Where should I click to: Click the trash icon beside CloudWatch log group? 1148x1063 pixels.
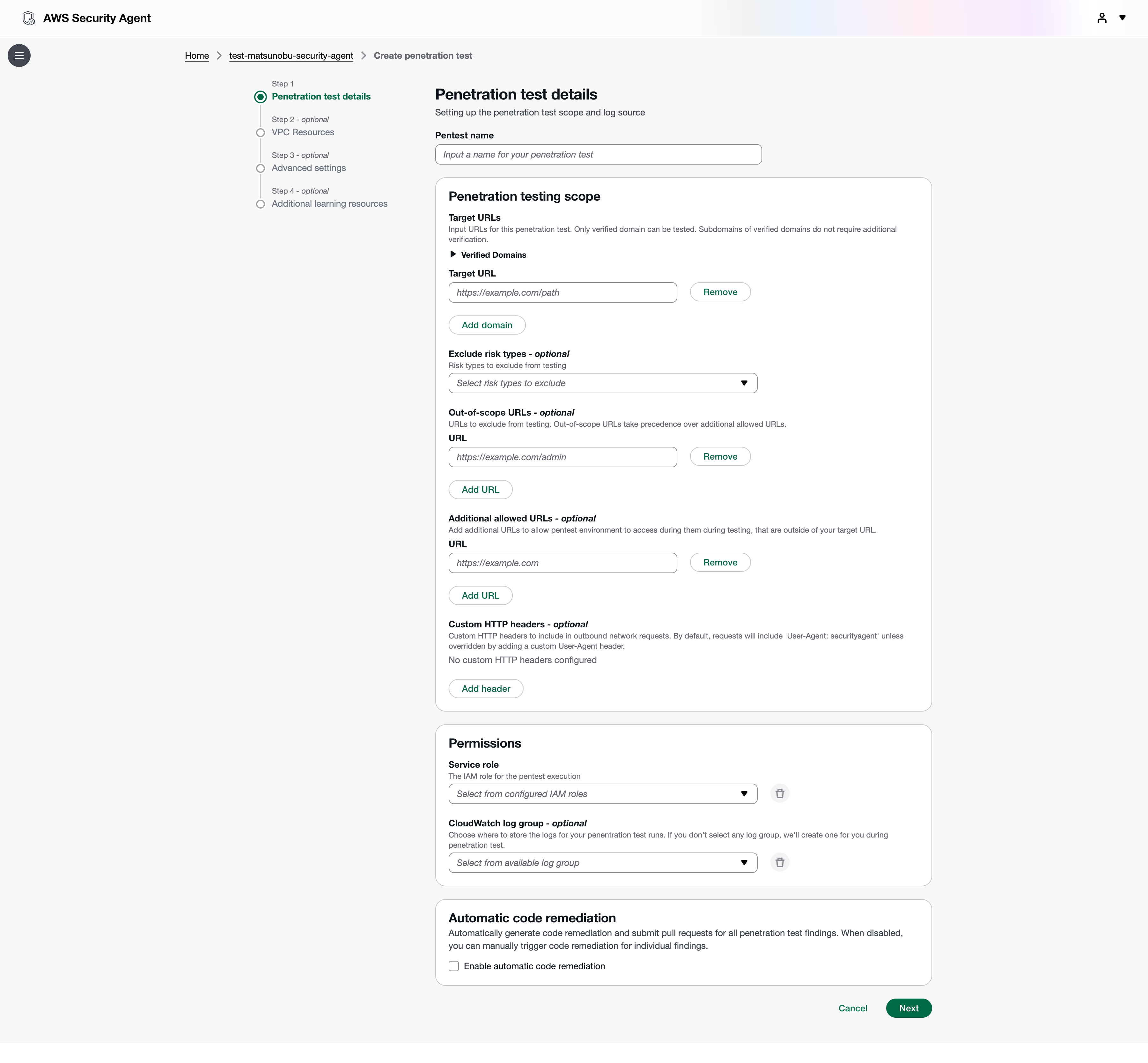(779, 862)
